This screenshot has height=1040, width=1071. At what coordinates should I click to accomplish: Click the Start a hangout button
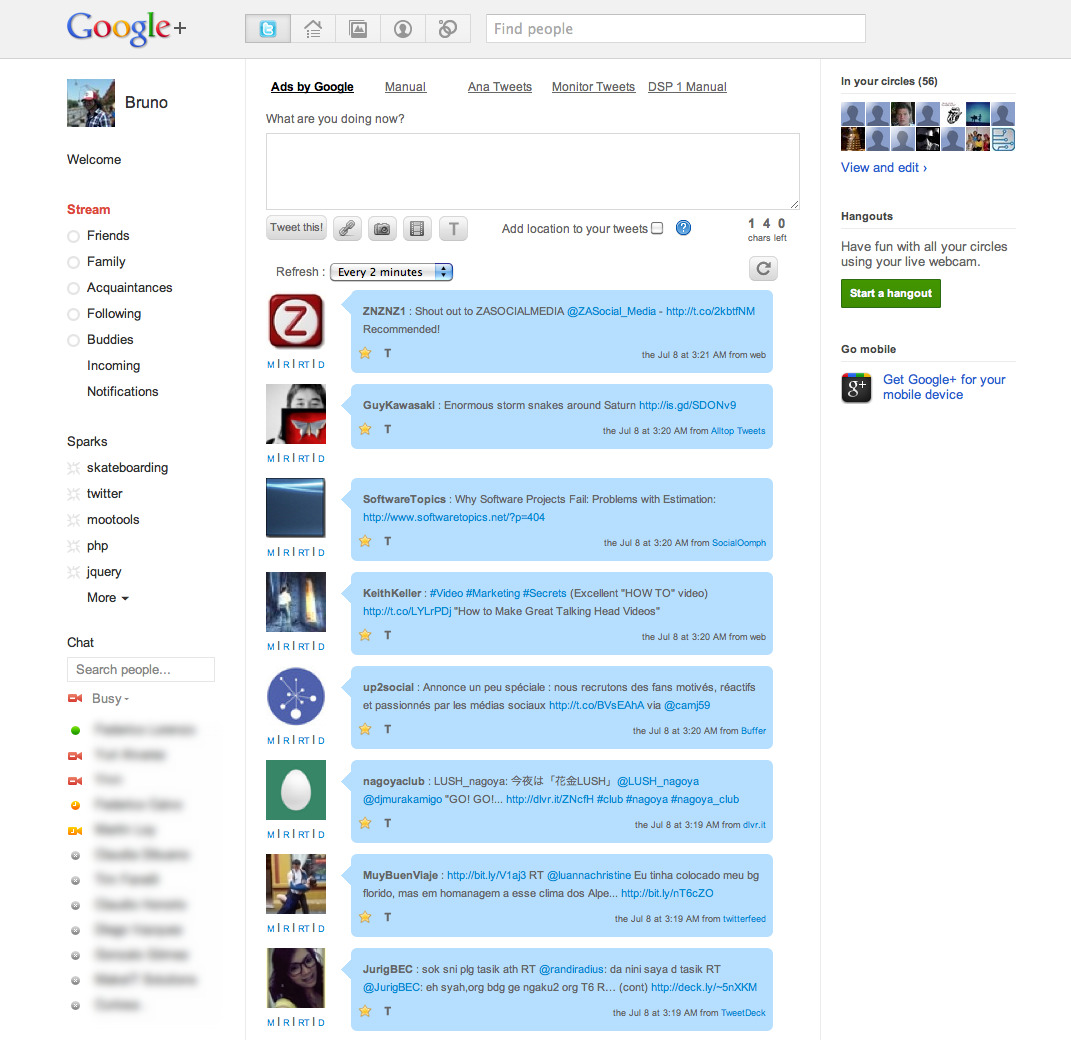click(890, 294)
